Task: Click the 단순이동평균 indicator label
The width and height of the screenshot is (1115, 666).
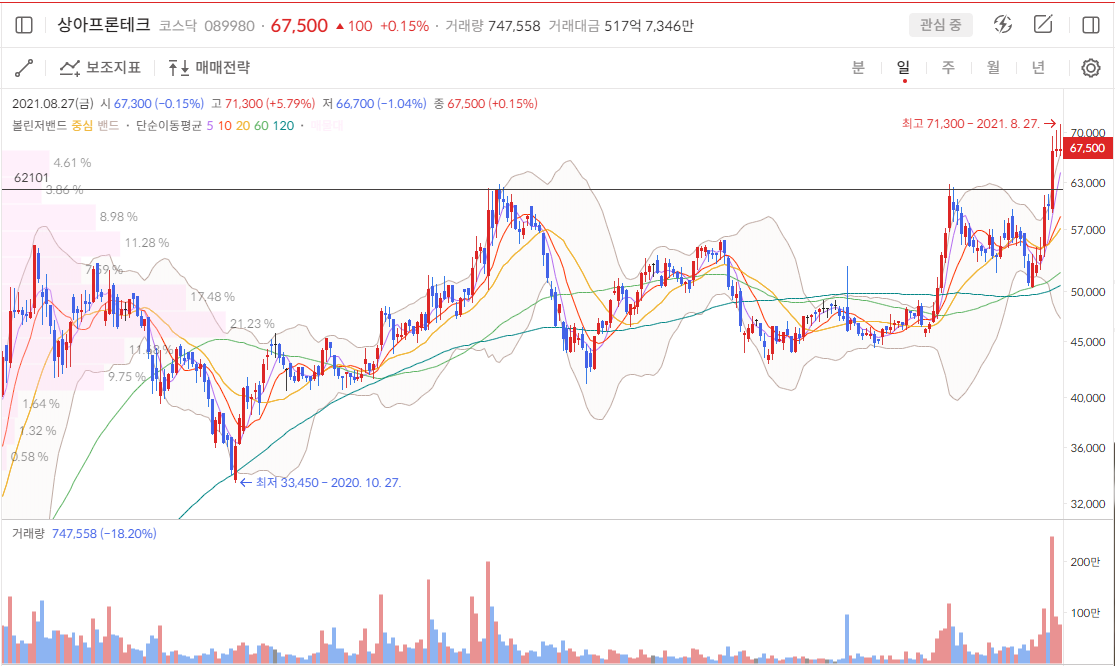Action: [169, 126]
